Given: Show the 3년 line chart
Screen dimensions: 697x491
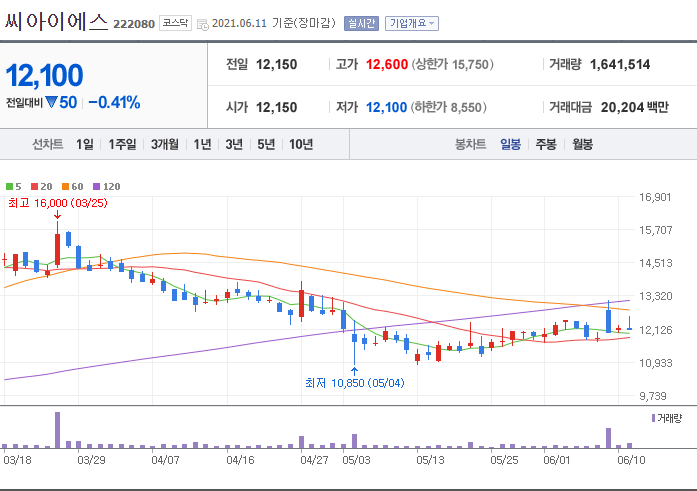Looking at the screenshot, I should click(234, 144).
